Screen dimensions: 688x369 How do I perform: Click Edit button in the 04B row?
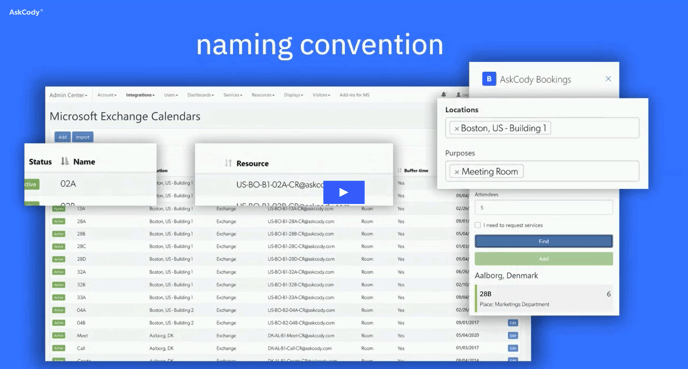[x=512, y=323]
